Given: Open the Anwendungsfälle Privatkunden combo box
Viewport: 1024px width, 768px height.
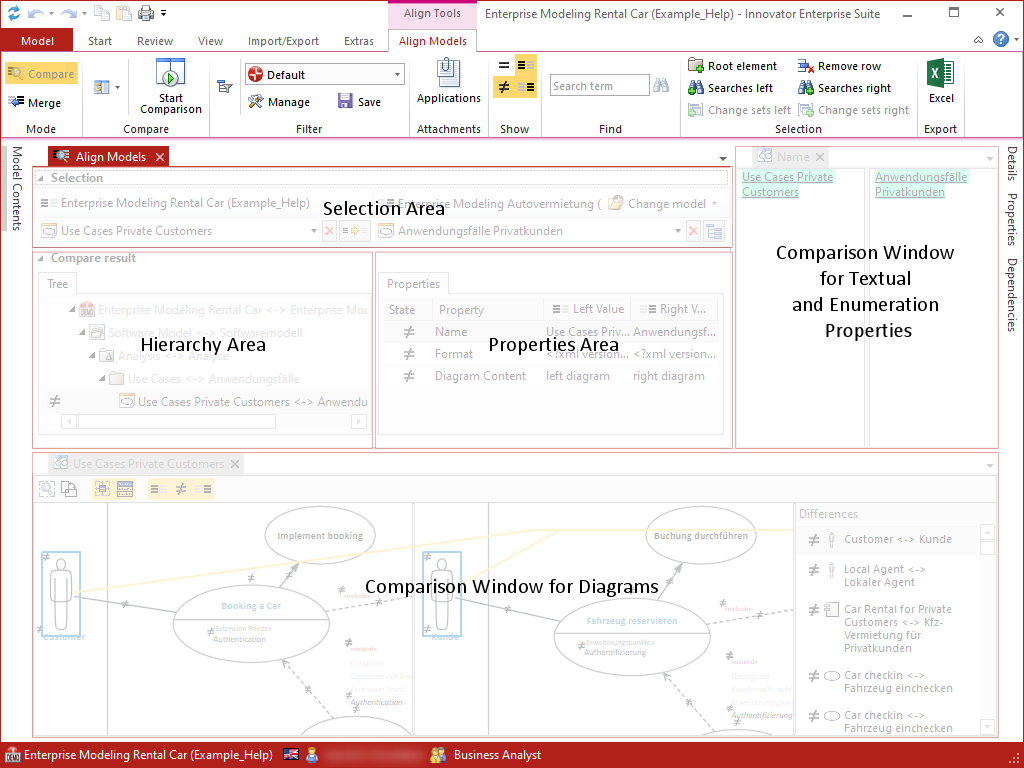Looking at the screenshot, I should point(530,231).
